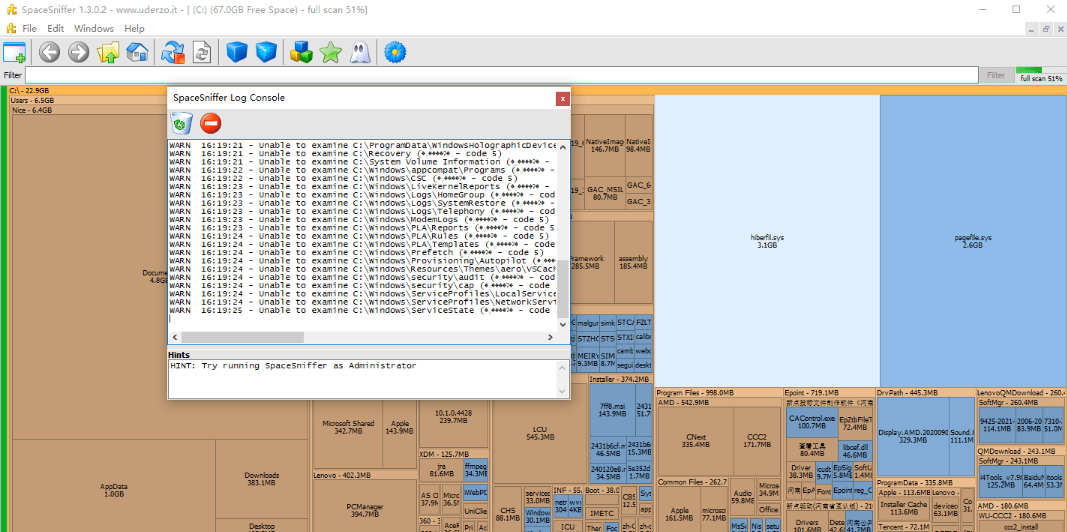
Task: Click the DrvPath - 445.3MB header
Action: [x=925, y=393]
